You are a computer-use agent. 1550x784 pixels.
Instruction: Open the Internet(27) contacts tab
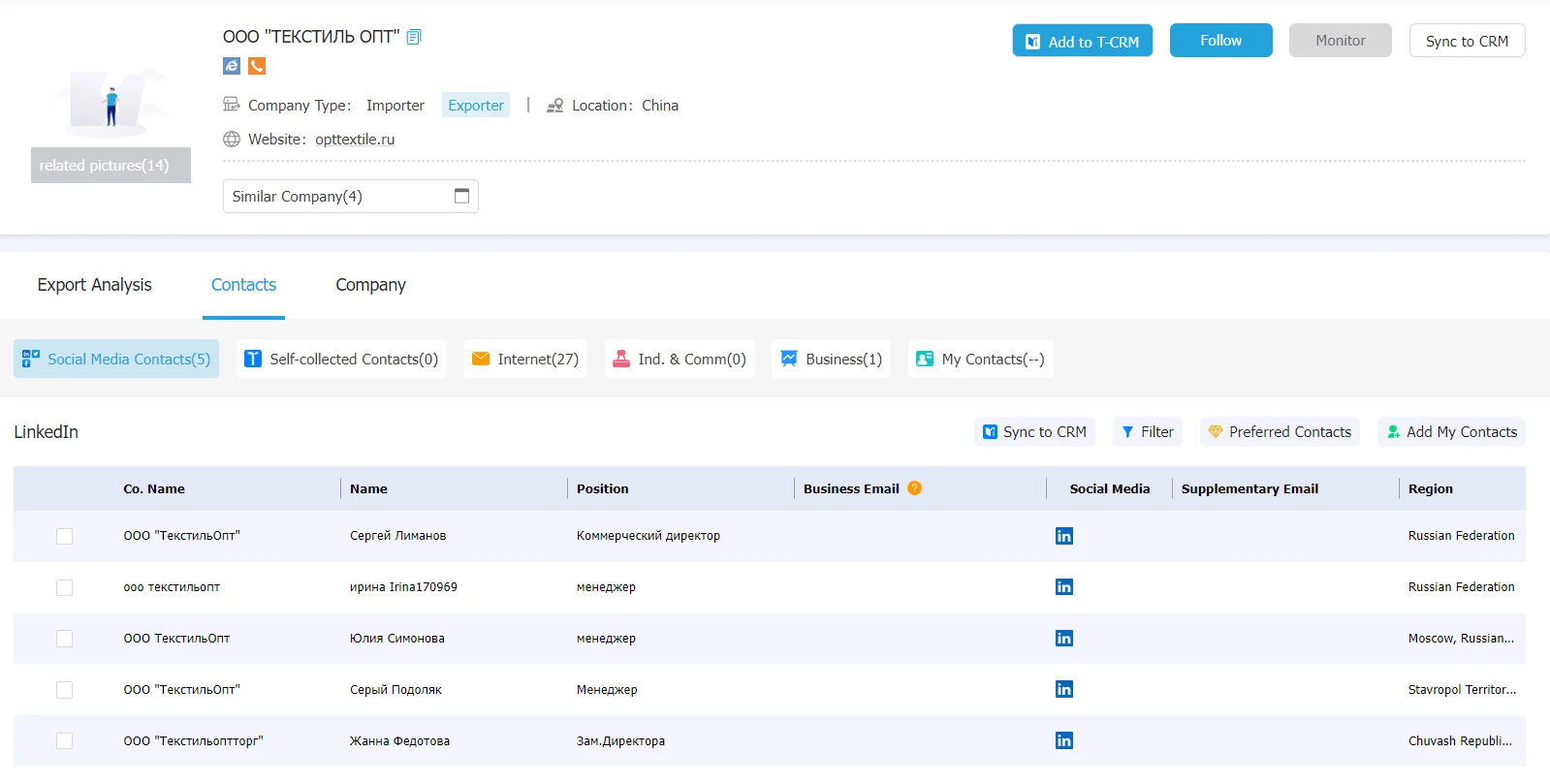point(525,359)
